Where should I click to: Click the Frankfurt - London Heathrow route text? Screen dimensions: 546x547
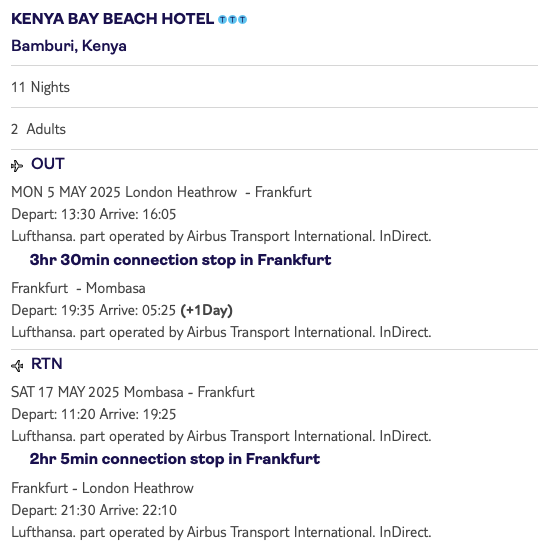[x=102, y=488]
